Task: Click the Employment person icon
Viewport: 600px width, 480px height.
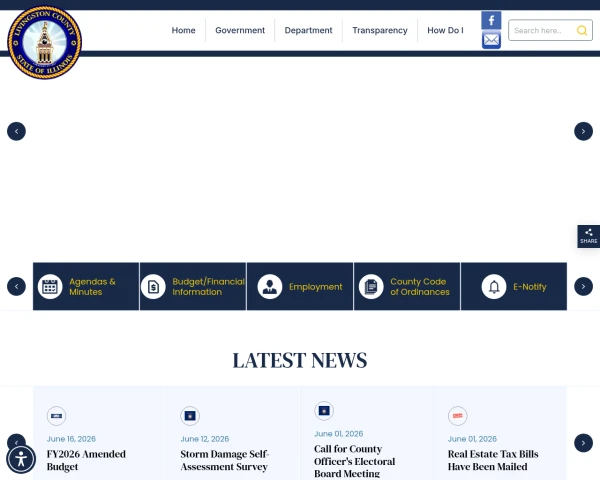Action: point(270,287)
